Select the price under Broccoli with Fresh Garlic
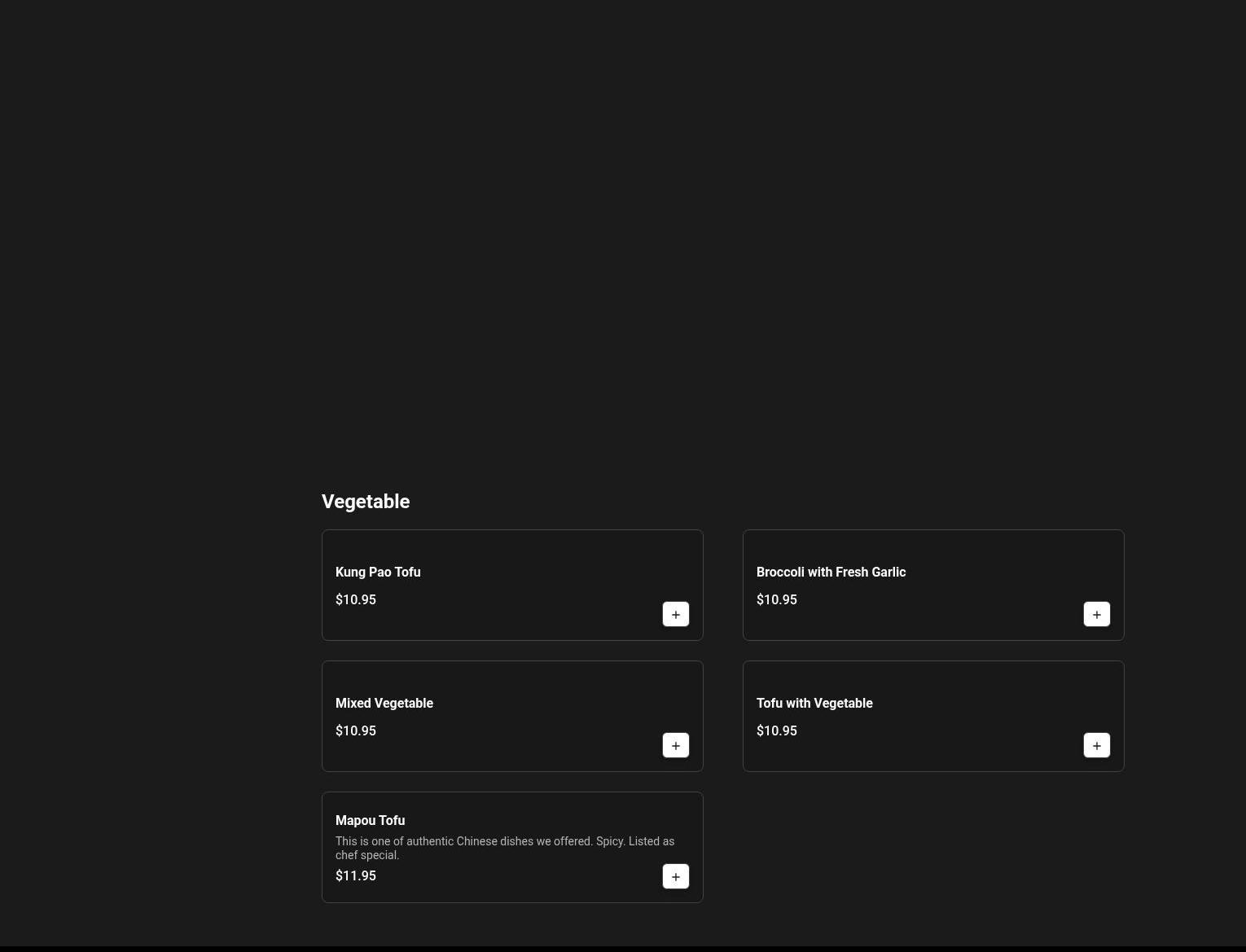This screenshot has height=952, width=1246. 776,599
